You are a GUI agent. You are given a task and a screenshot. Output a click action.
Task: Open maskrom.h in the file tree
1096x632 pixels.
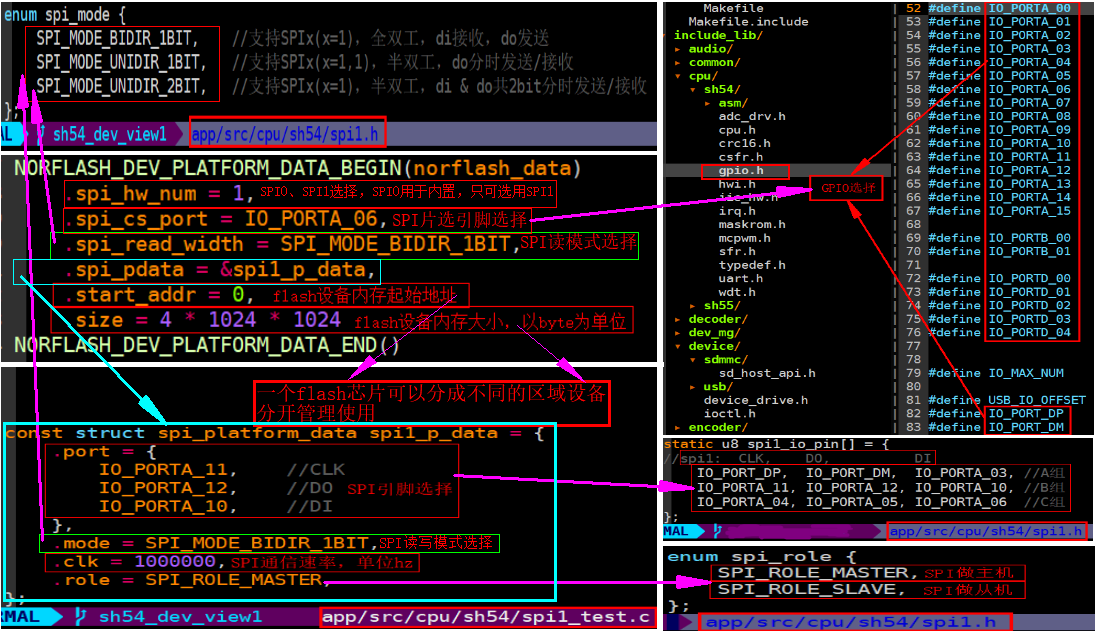point(752,224)
